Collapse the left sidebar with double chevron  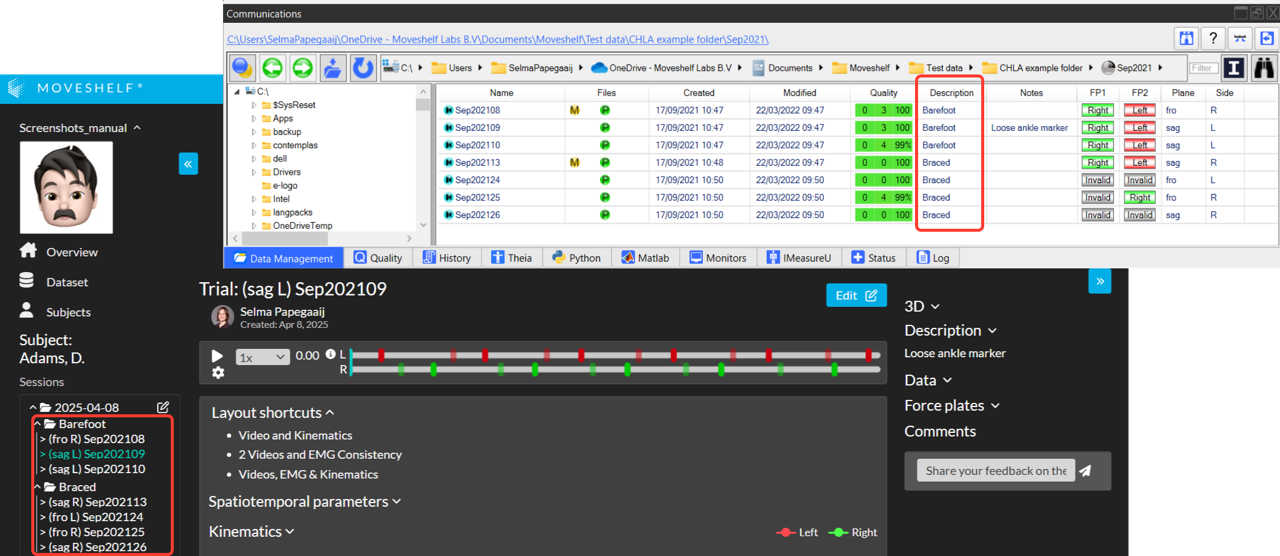[188, 164]
